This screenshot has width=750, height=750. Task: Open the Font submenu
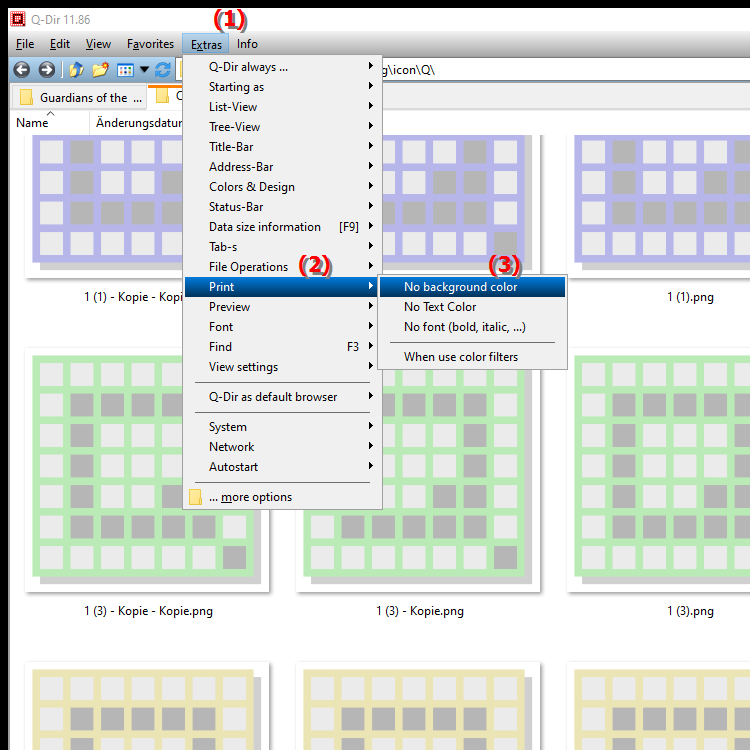point(283,327)
